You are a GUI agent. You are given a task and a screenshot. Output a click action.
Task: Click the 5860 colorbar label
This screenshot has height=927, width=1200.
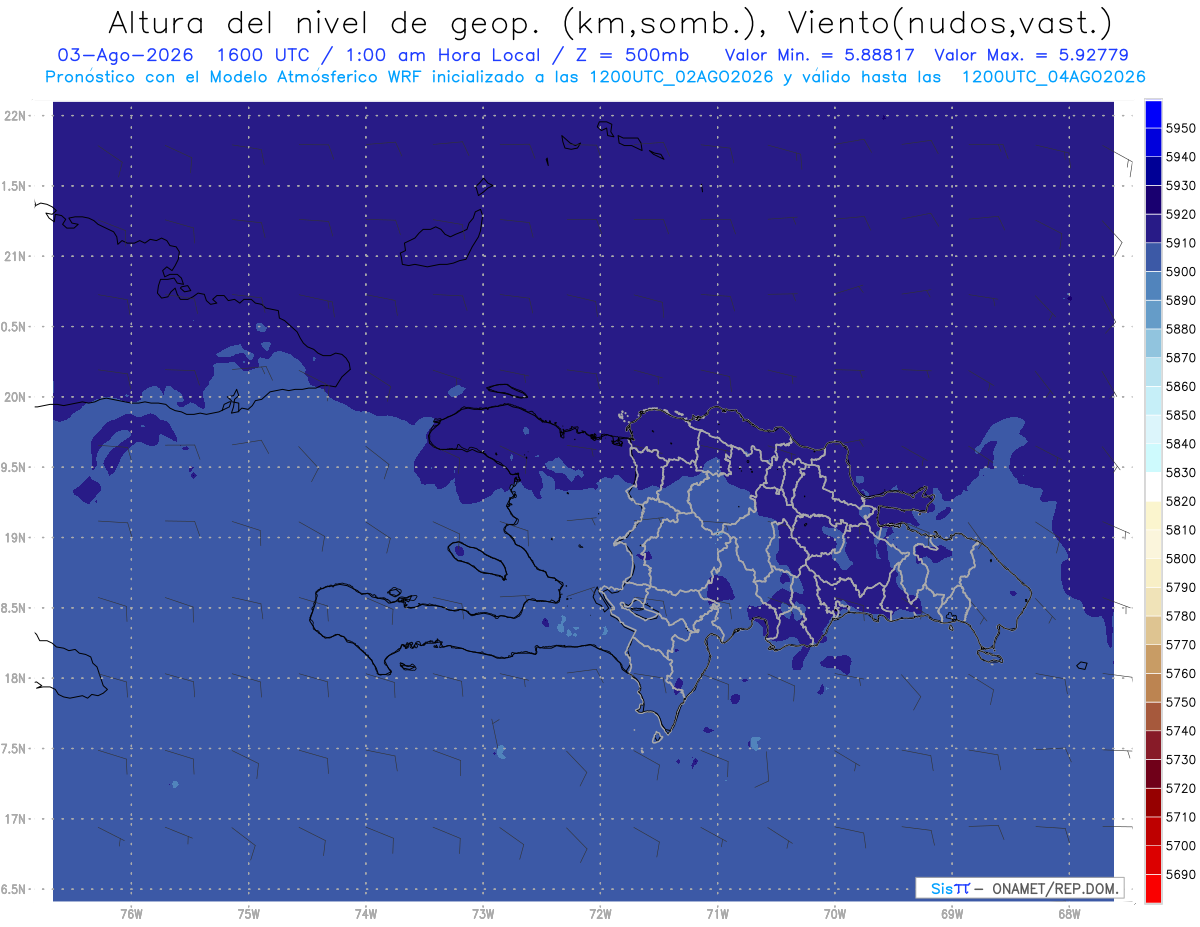tap(1180, 387)
